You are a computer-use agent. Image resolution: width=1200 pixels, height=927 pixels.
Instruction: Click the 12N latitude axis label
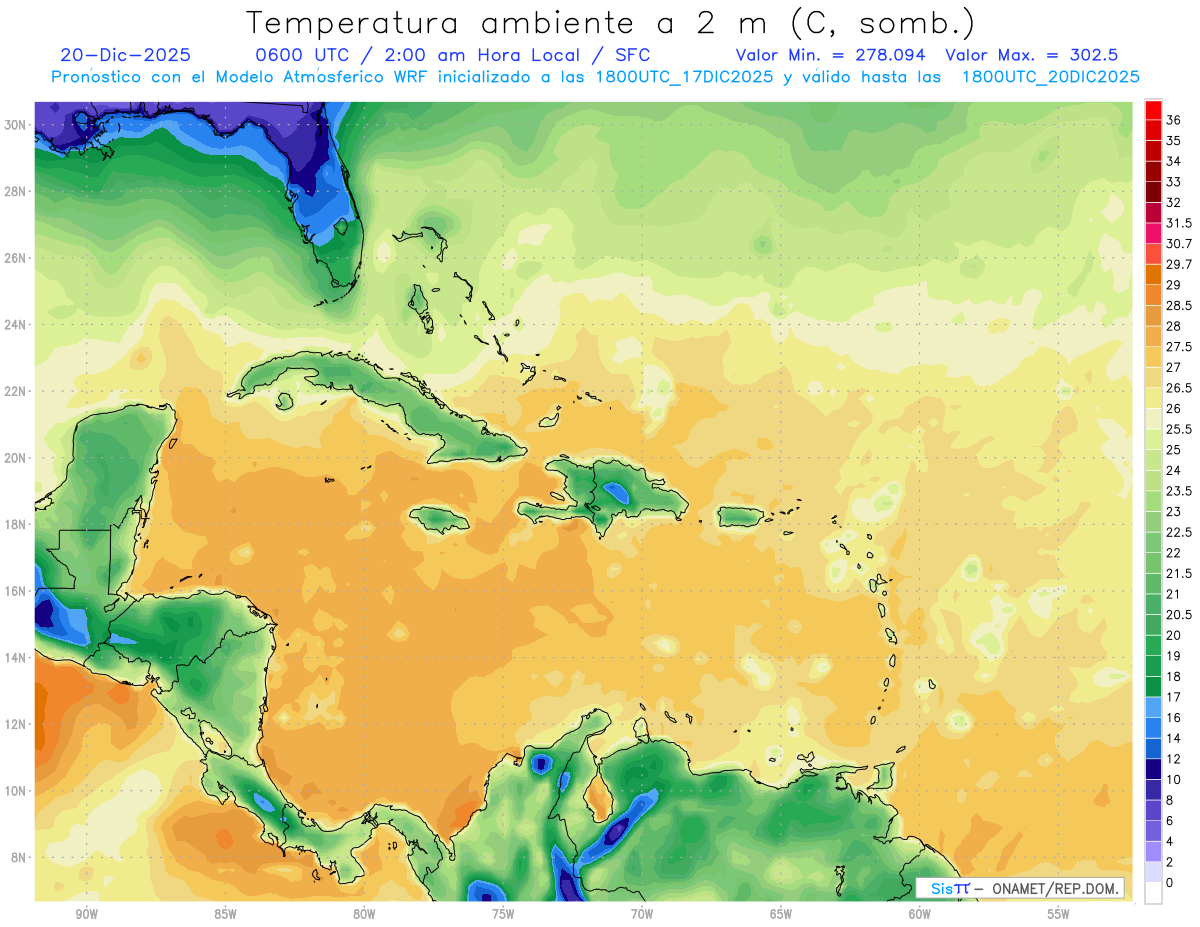pos(17,724)
